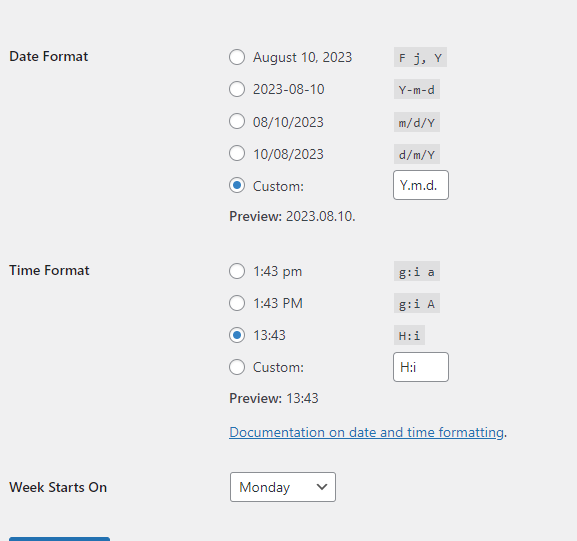Choose the 2023-08-10 date format option
This screenshot has height=541, width=577.
click(237, 89)
